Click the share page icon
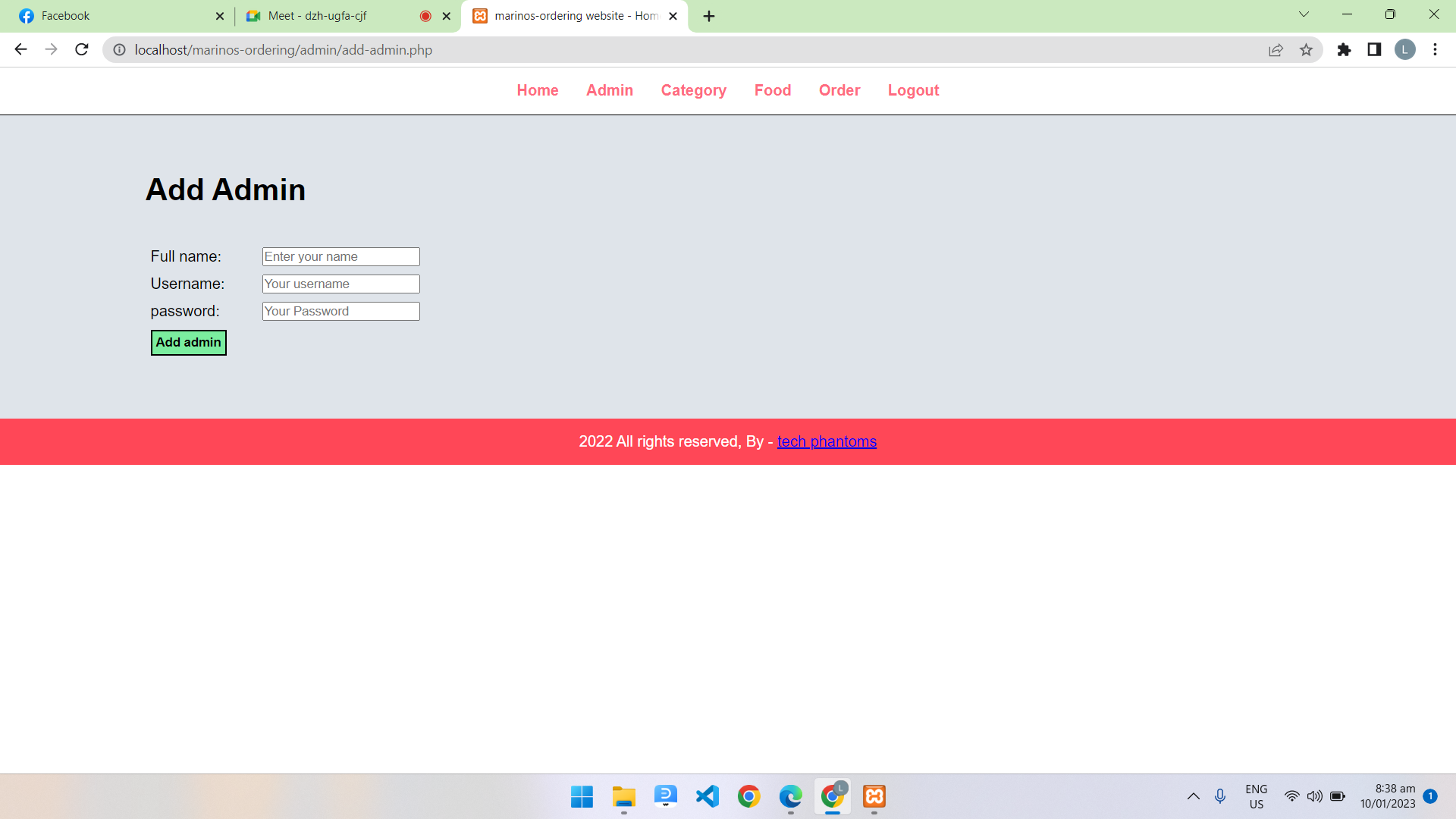Screen dimensions: 1456x819 pyautogui.click(x=1276, y=50)
